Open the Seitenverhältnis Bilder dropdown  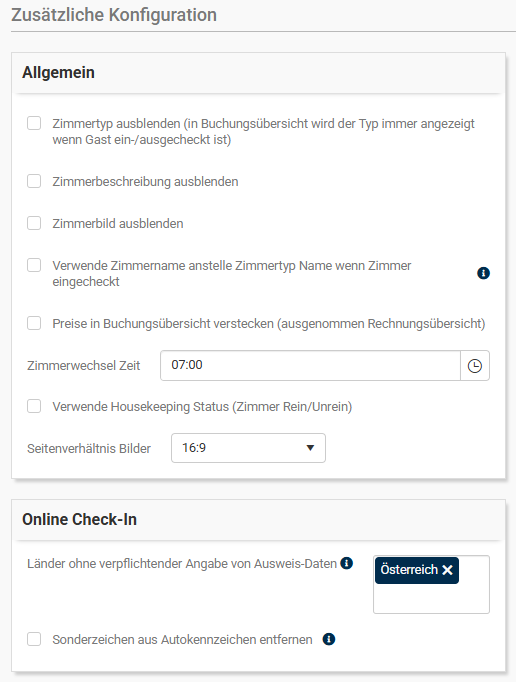[x=248, y=448]
